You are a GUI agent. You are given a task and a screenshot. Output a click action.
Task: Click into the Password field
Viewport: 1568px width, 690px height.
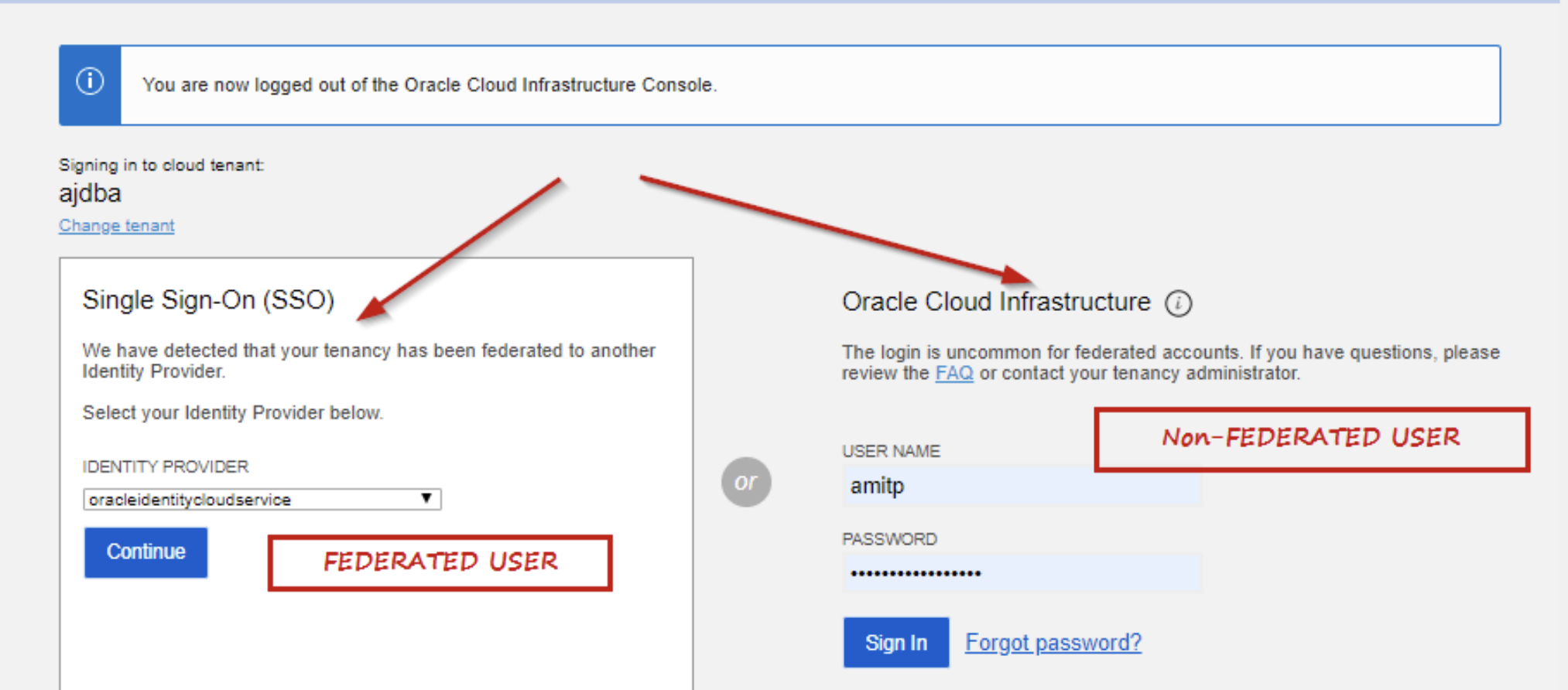click(x=1020, y=573)
